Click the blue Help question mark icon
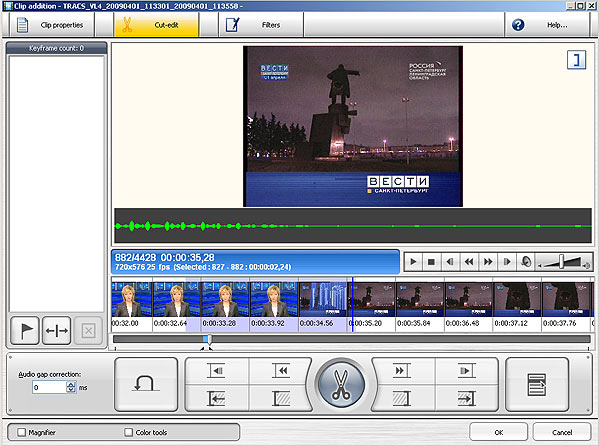The height and width of the screenshot is (446, 599). coord(518,25)
